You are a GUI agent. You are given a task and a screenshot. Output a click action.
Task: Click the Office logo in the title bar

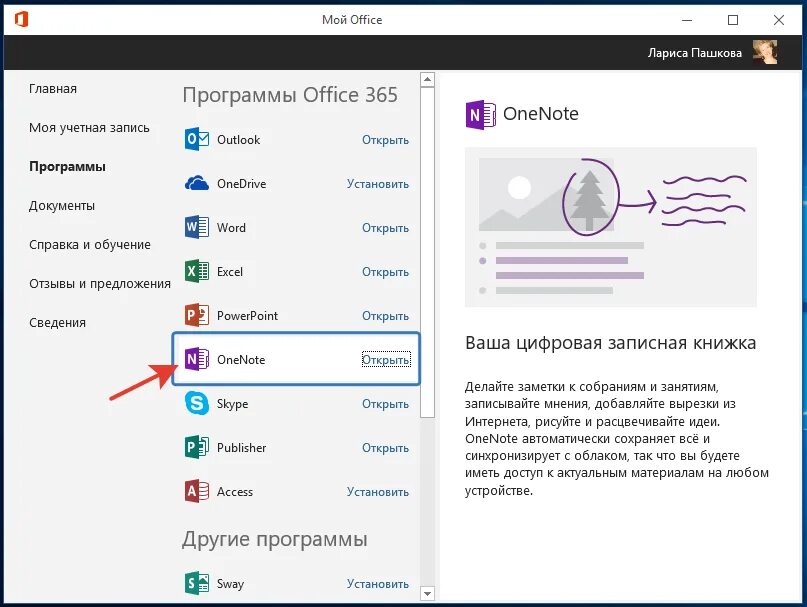point(21,20)
